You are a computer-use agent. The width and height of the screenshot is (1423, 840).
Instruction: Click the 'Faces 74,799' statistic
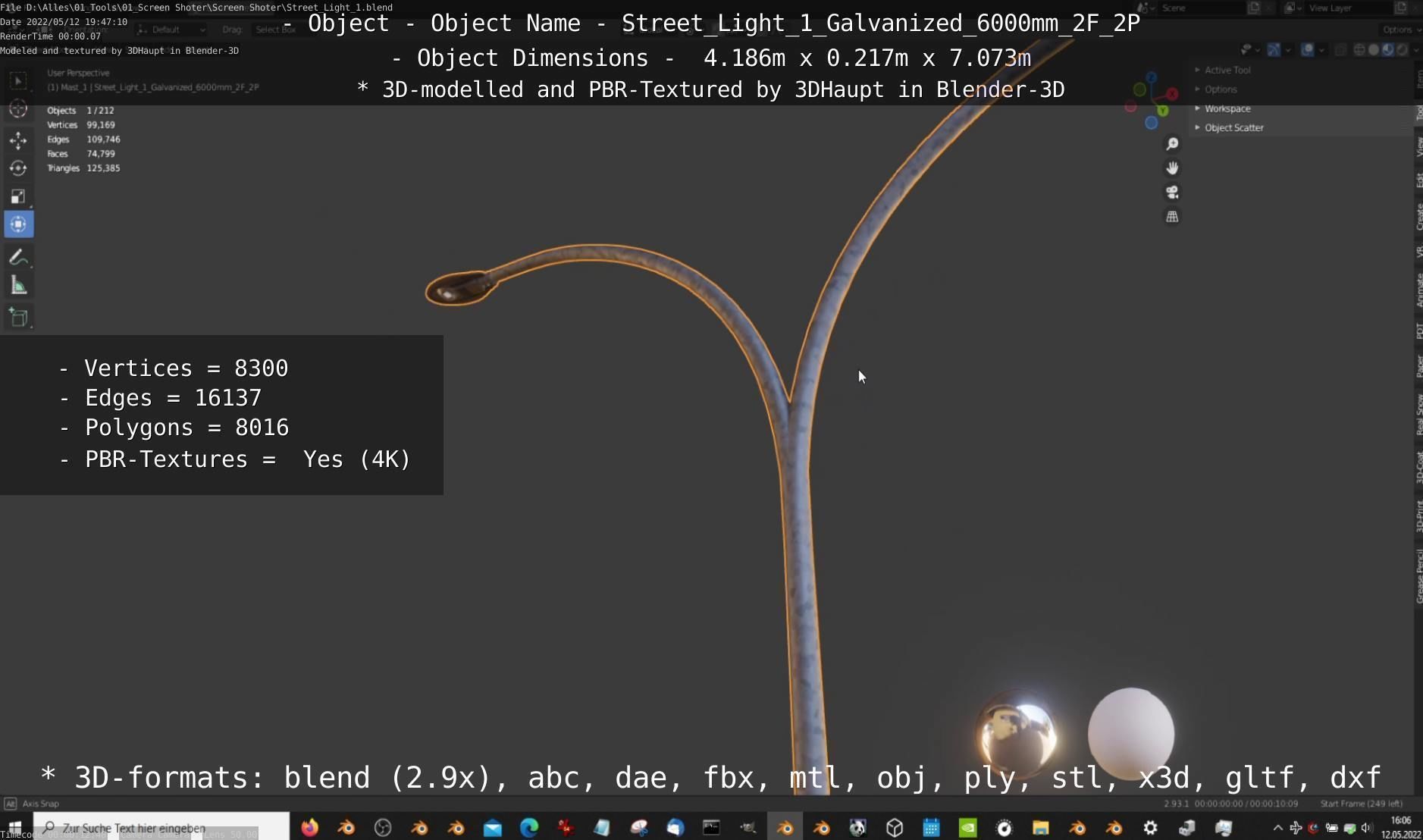tap(81, 154)
